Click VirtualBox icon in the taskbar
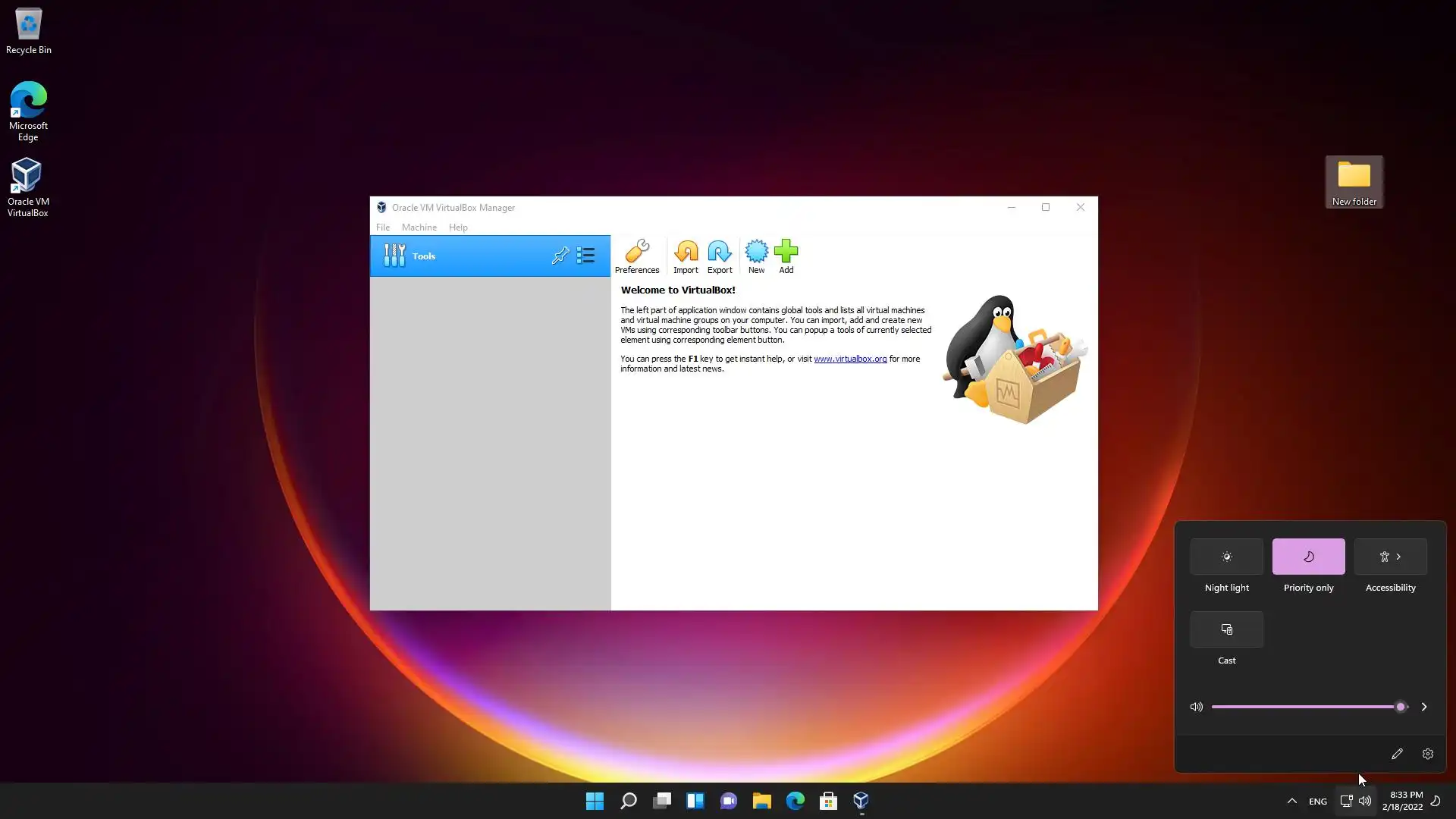 pos(861,801)
